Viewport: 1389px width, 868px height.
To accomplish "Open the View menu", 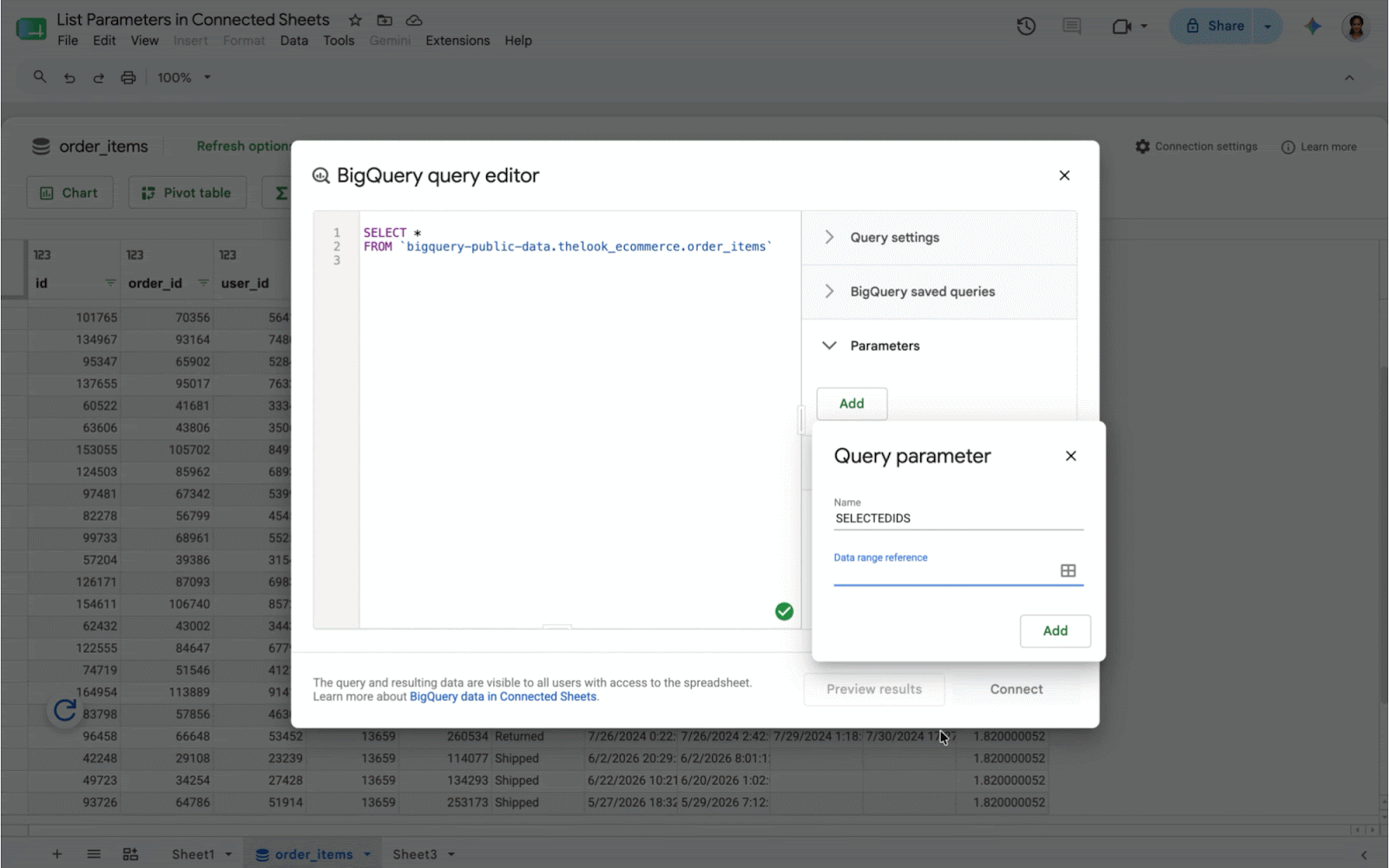I will click(x=144, y=41).
